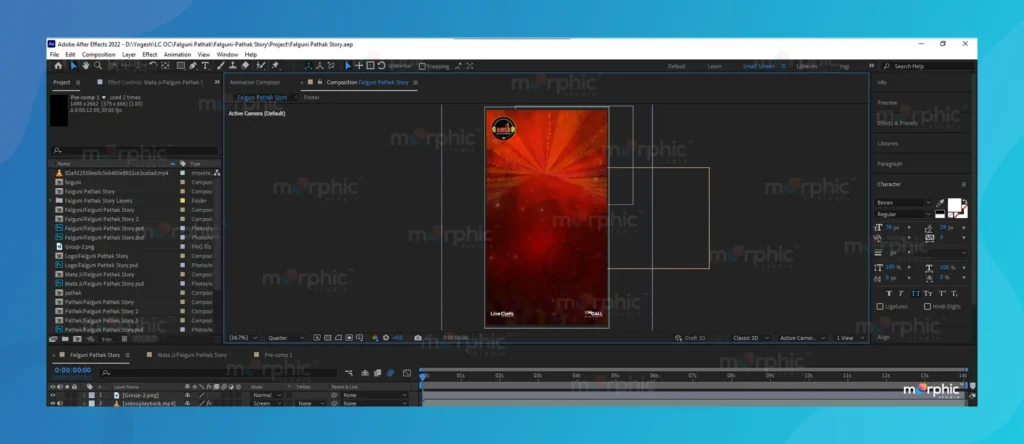Hide the Group-2.png layer eye
The image size is (1024, 444).
pyautogui.click(x=53, y=395)
